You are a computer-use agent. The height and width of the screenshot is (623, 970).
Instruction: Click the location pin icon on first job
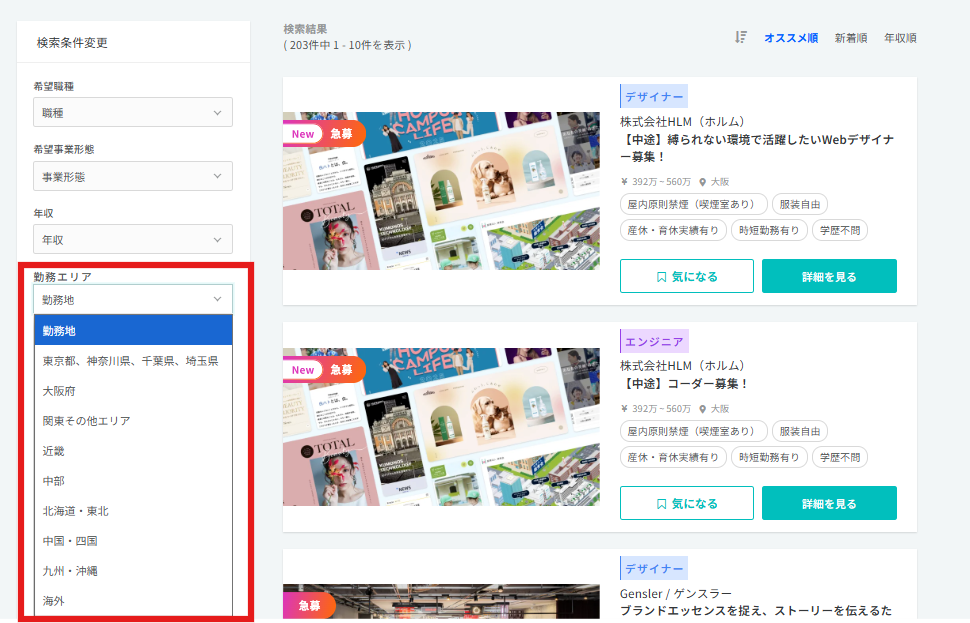point(703,182)
